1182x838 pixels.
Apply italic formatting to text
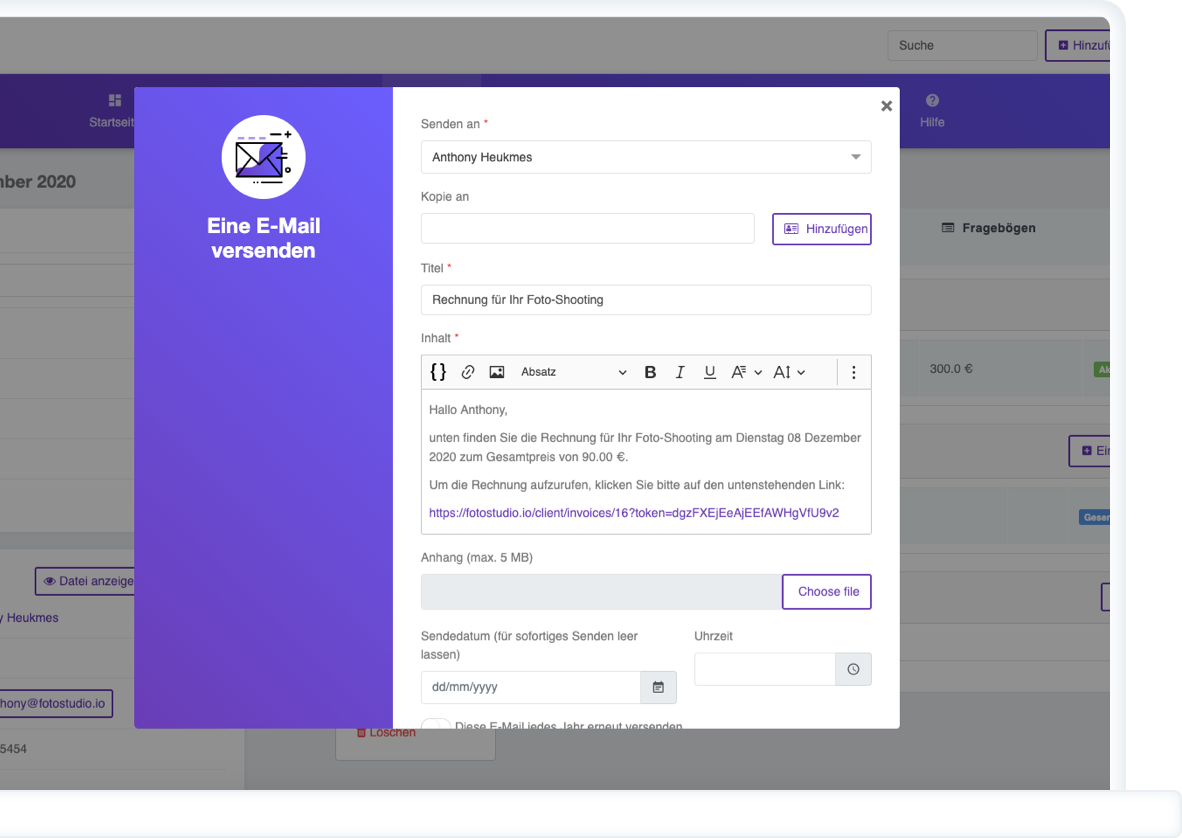tap(680, 372)
